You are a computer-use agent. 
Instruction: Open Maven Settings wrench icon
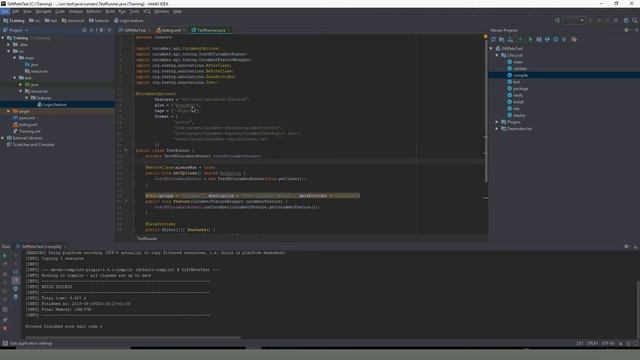coord(574,39)
